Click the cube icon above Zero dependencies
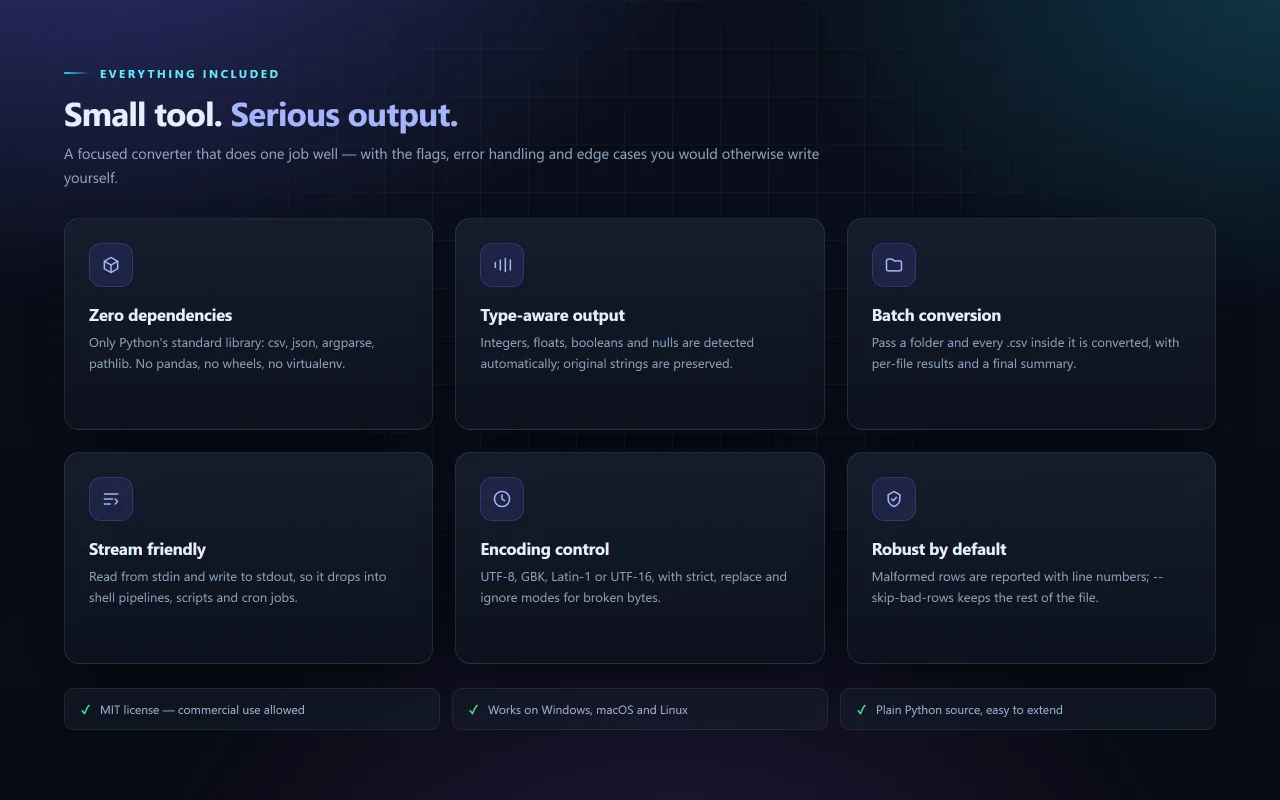This screenshot has width=1280, height=800. click(111, 265)
